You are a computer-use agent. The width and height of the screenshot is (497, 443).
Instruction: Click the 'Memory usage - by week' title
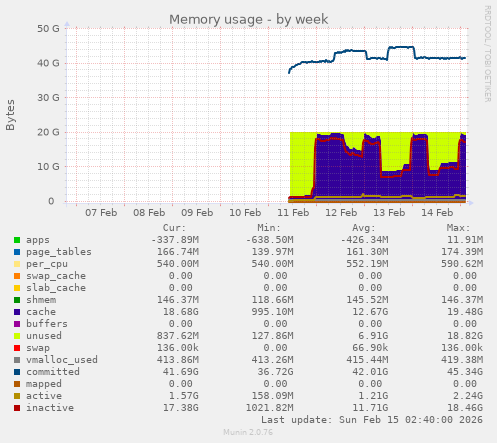[x=248, y=20]
